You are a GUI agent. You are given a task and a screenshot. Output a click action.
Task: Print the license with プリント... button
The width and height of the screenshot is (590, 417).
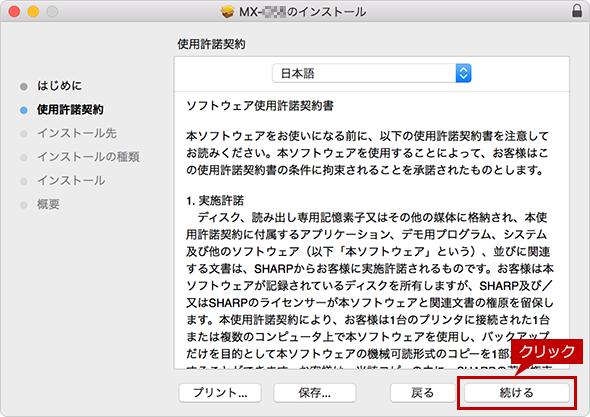[x=220, y=393]
